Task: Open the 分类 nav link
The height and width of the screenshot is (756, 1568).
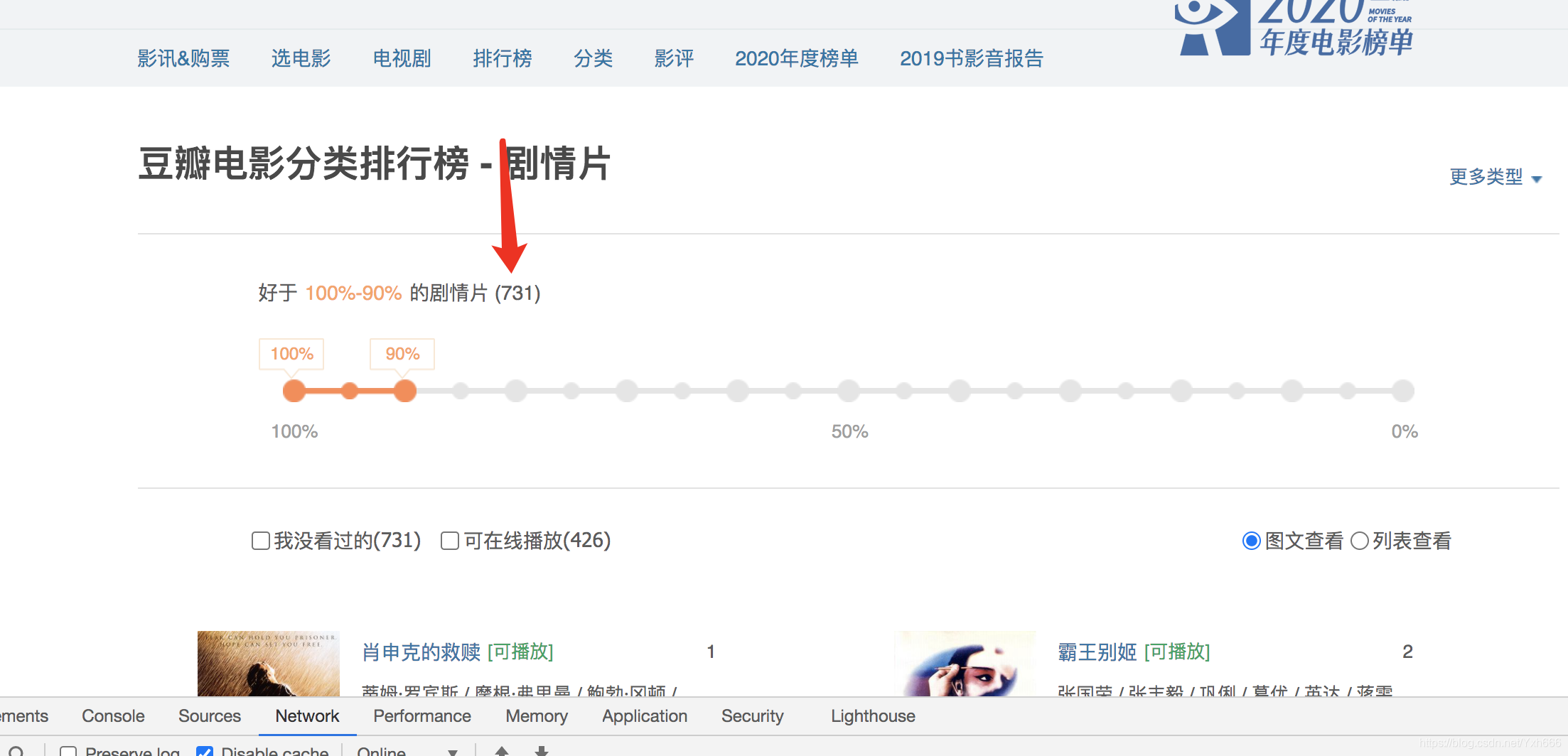Action: point(594,58)
